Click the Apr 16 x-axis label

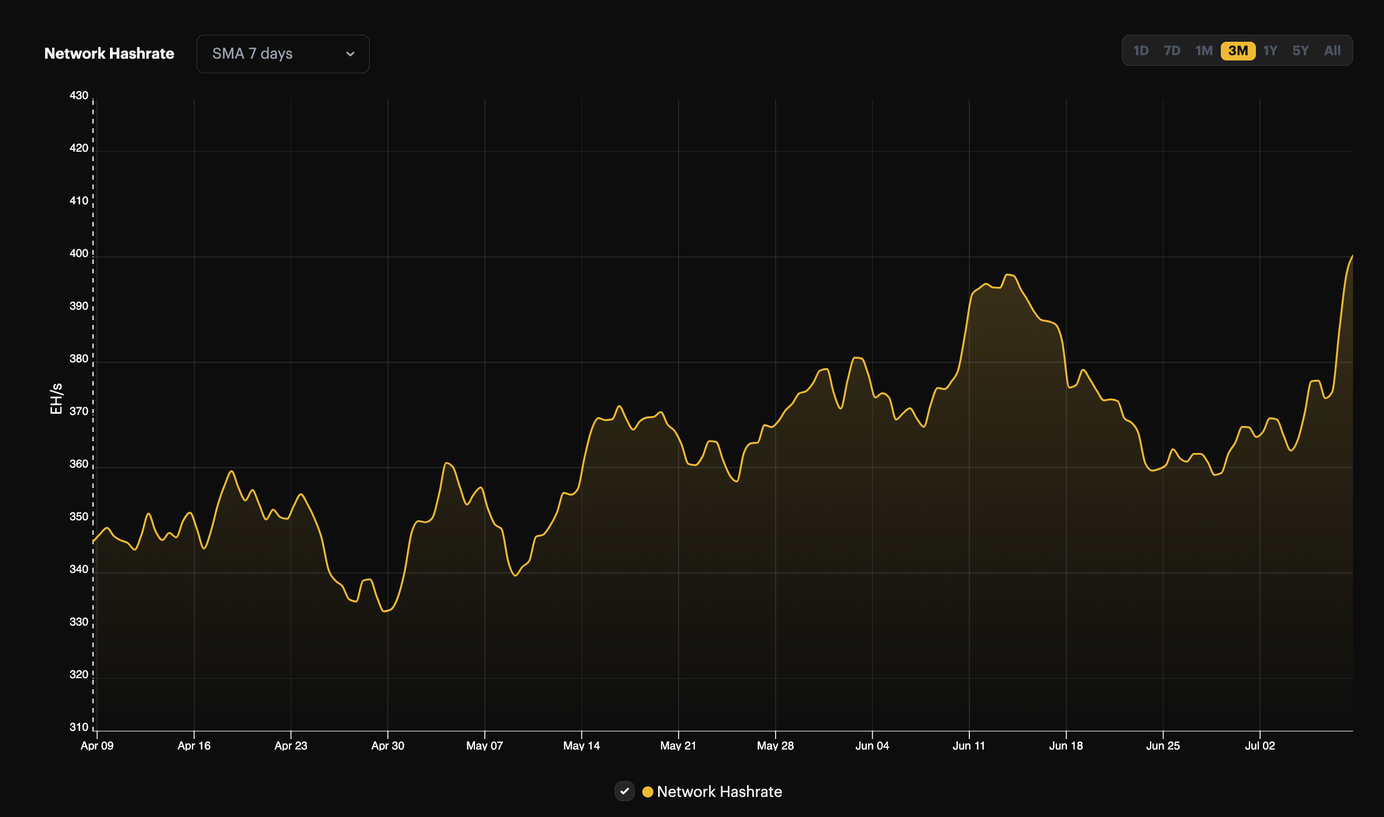pos(193,746)
